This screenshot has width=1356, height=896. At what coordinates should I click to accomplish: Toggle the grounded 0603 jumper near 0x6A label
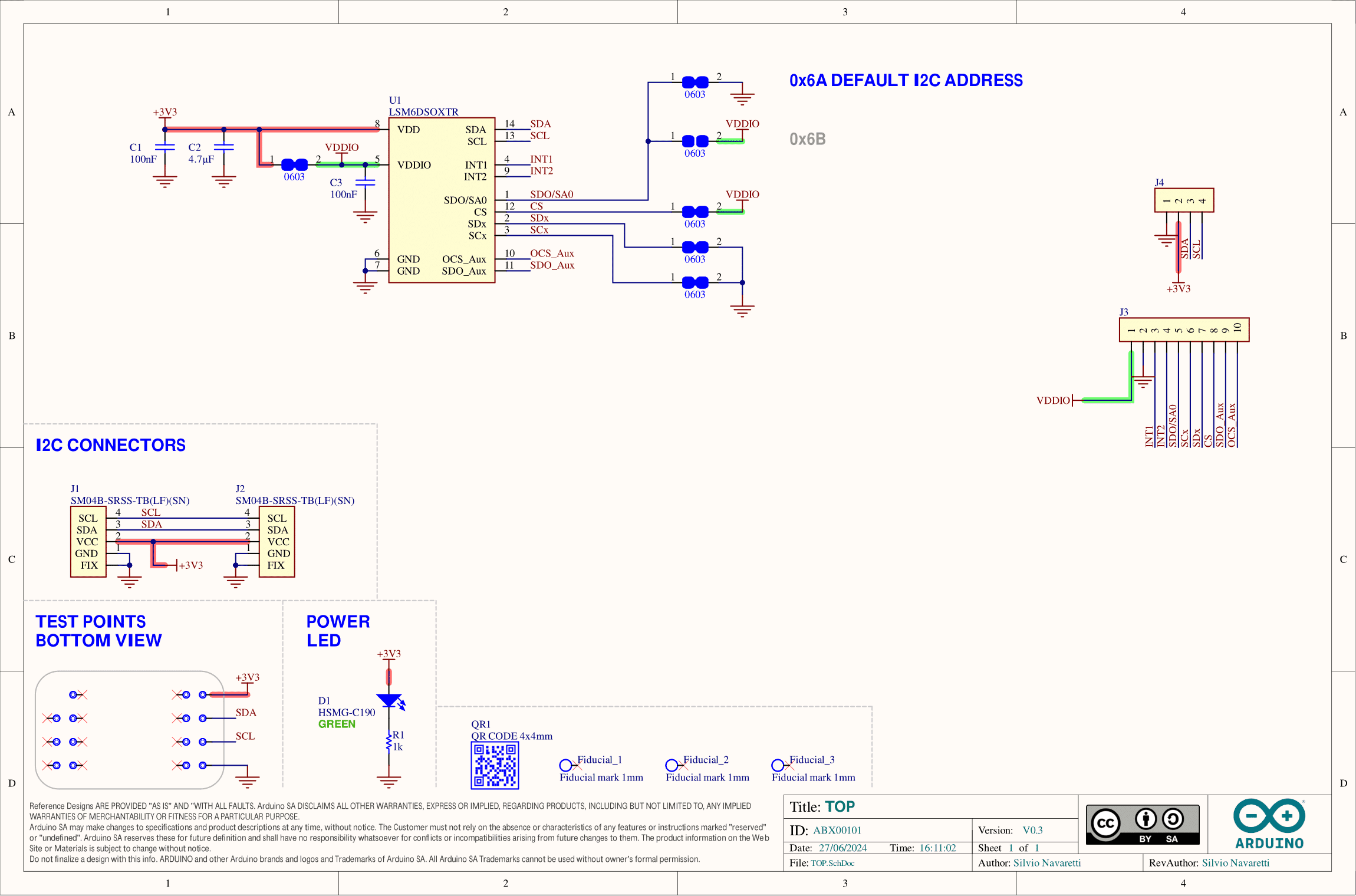(x=695, y=81)
